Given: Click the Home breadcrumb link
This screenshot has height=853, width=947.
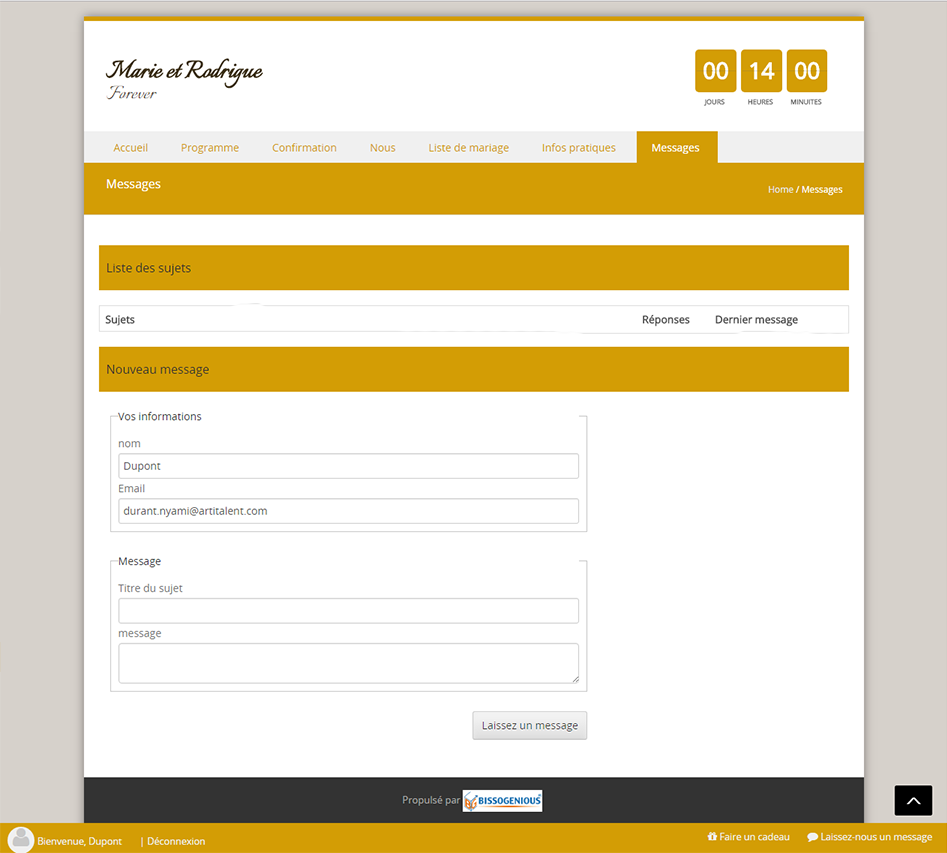Looking at the screenshot, I should (x=780, y=189).
